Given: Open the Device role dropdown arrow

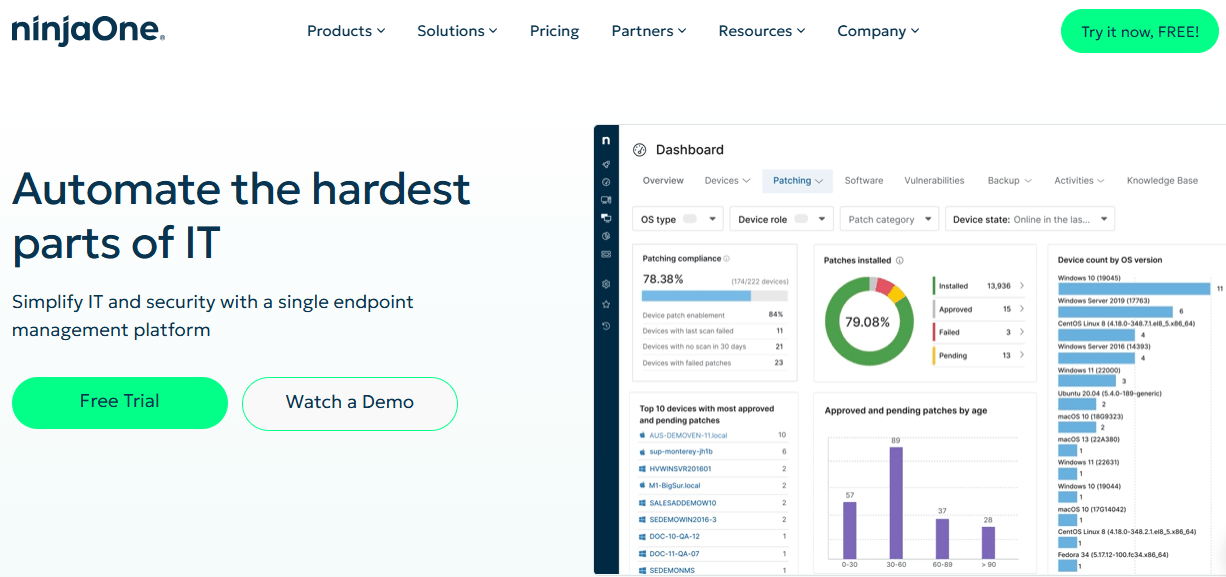Looking at the screenshot, I should [x=822, y=219].
